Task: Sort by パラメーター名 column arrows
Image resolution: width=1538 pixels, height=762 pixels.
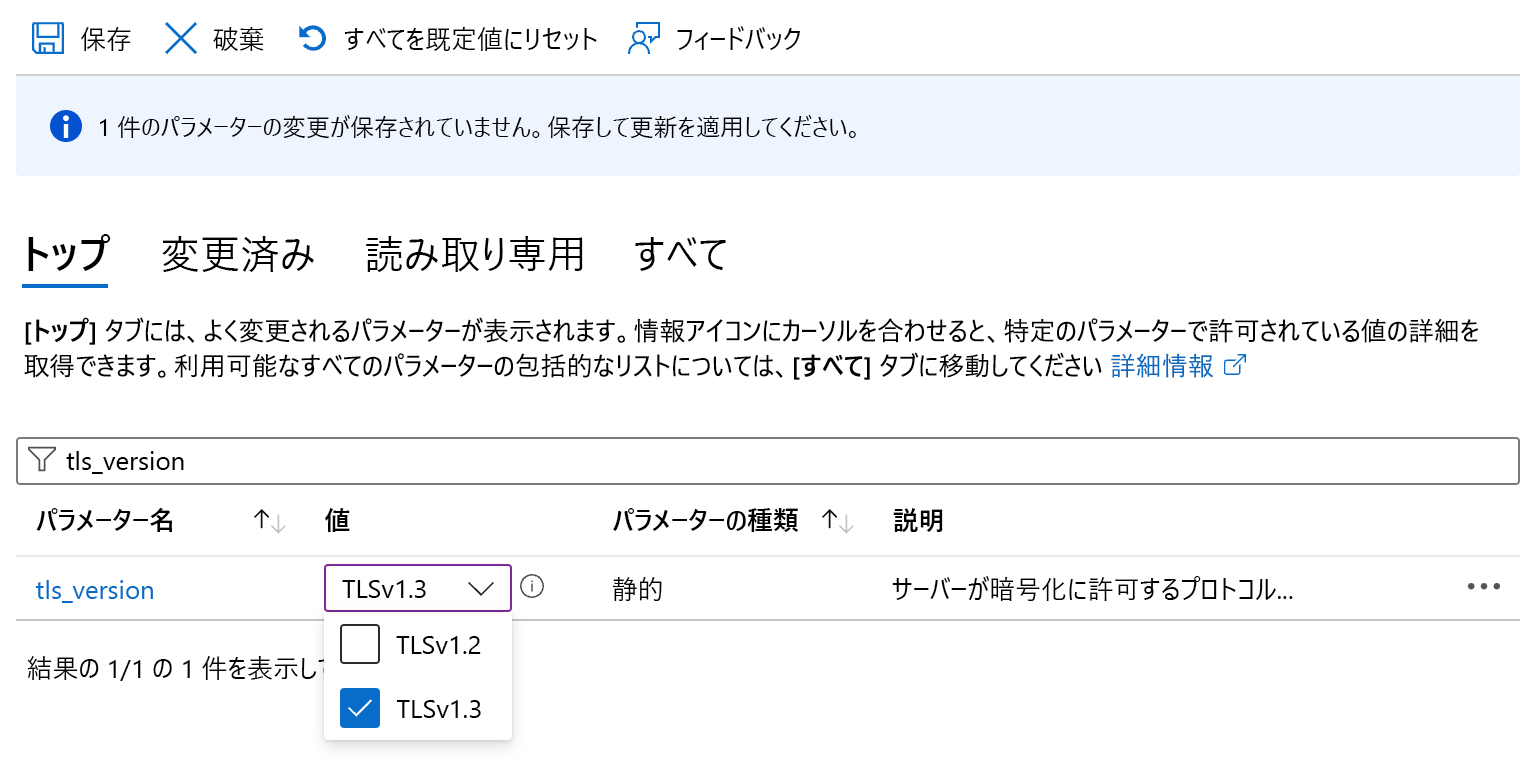Action: tap(270, 521)
